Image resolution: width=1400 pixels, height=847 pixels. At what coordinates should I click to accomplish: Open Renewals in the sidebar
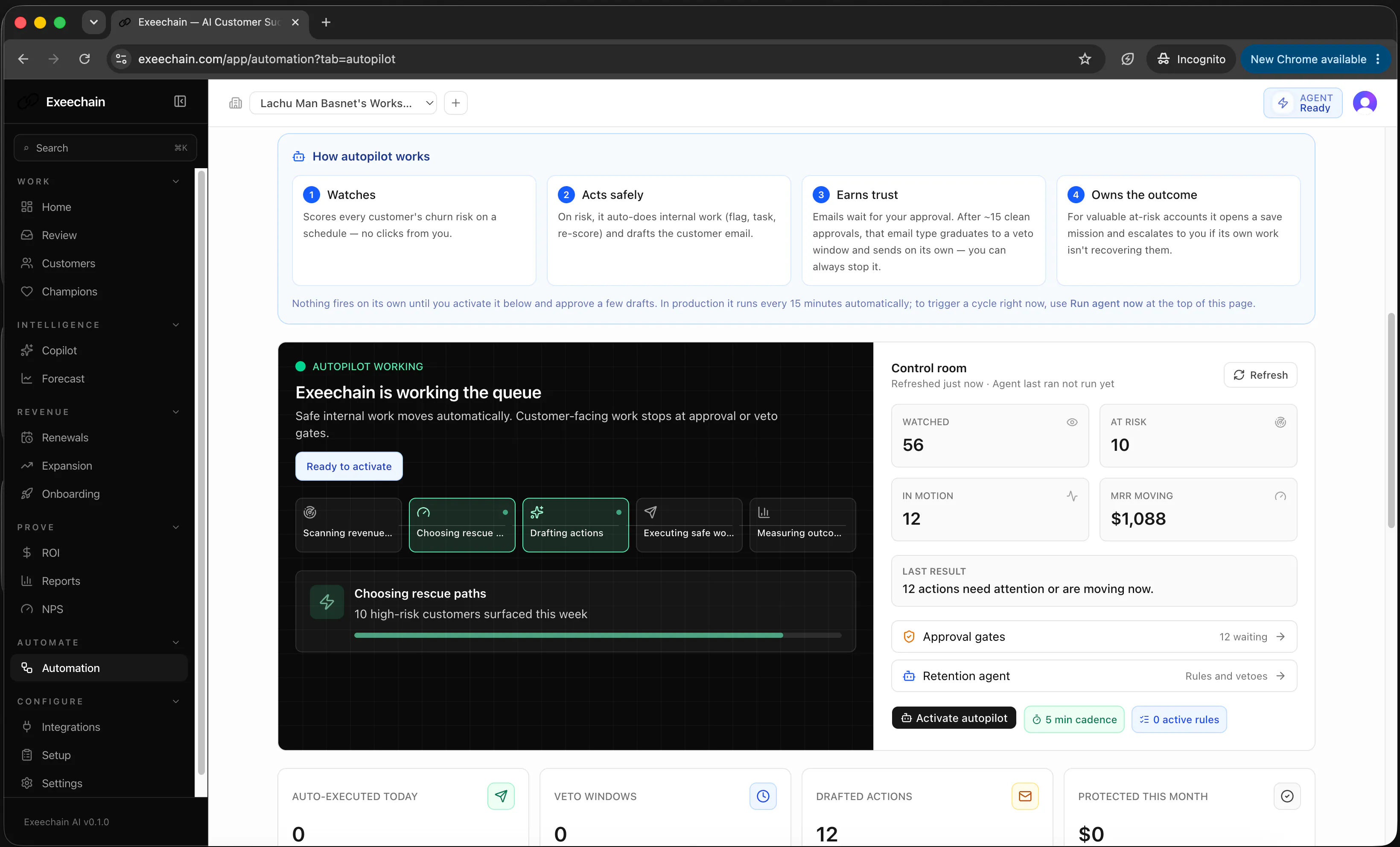[99, 438]
